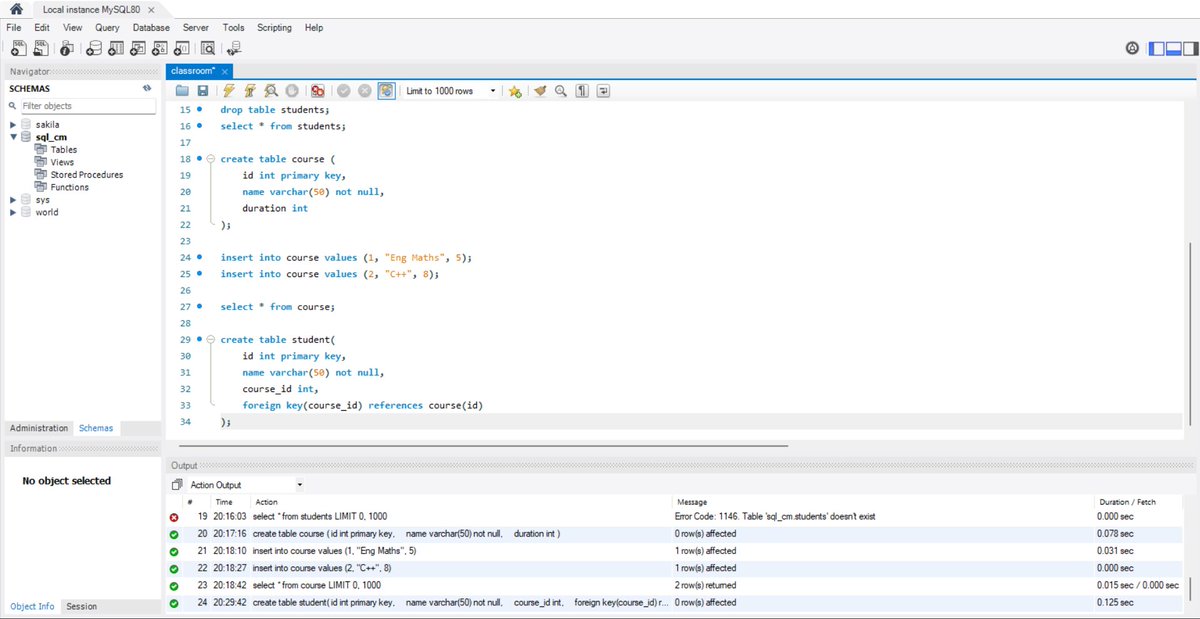The image size is (1200, 619).
Task: Close the classroom query tab
Action: coord(226,71)
